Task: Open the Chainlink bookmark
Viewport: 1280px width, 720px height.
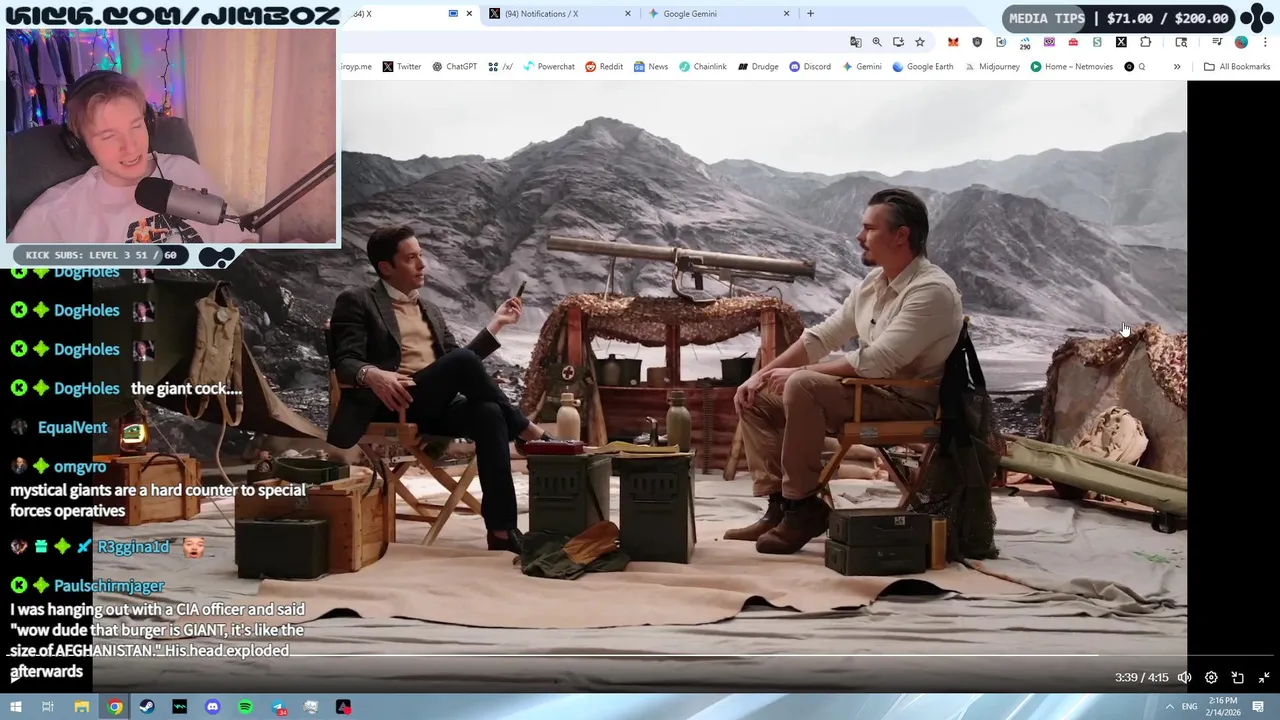Action: coord(703,67)
